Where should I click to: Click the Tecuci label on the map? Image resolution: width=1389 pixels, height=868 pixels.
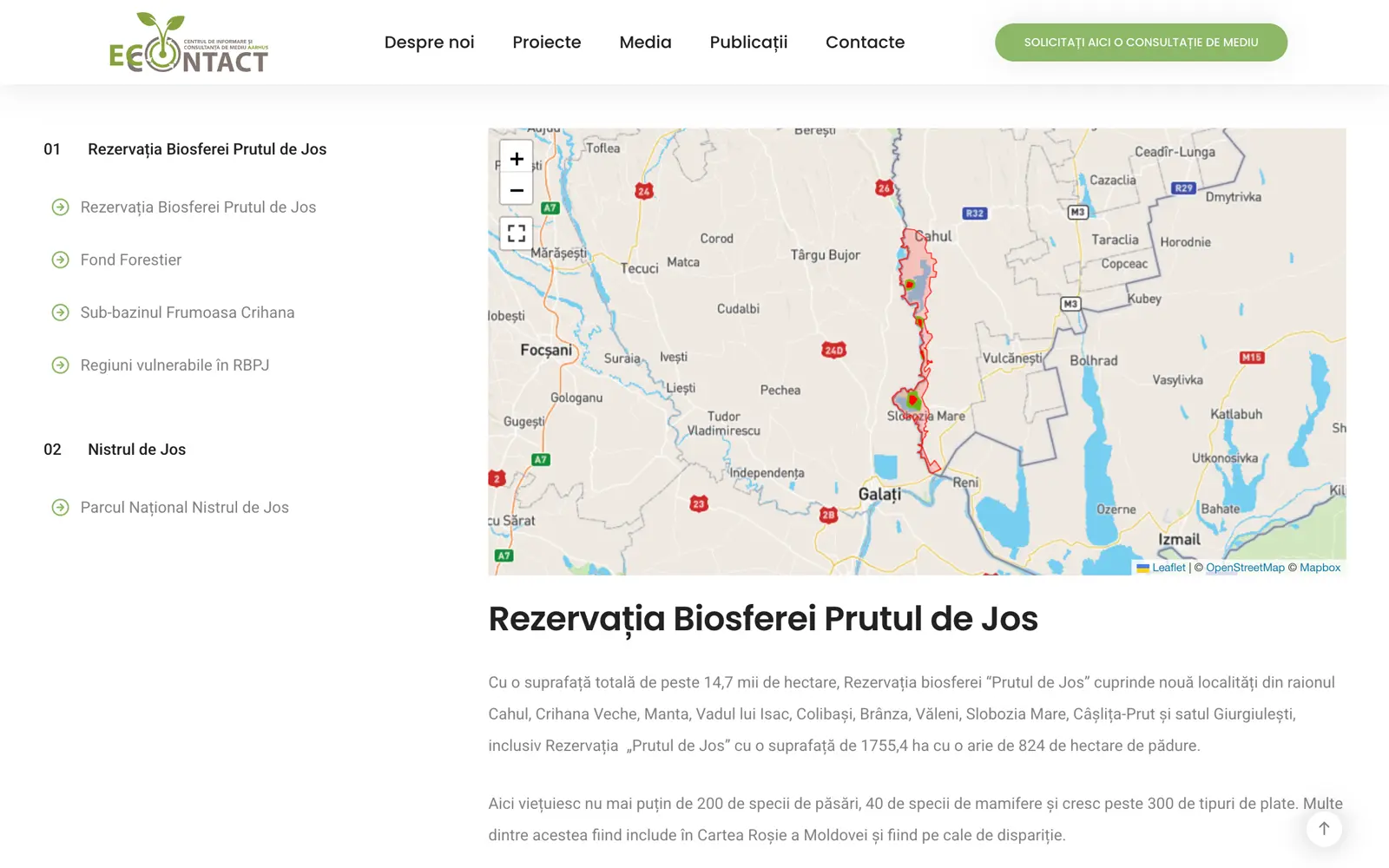pyautogui.click(x=639, y=269)
